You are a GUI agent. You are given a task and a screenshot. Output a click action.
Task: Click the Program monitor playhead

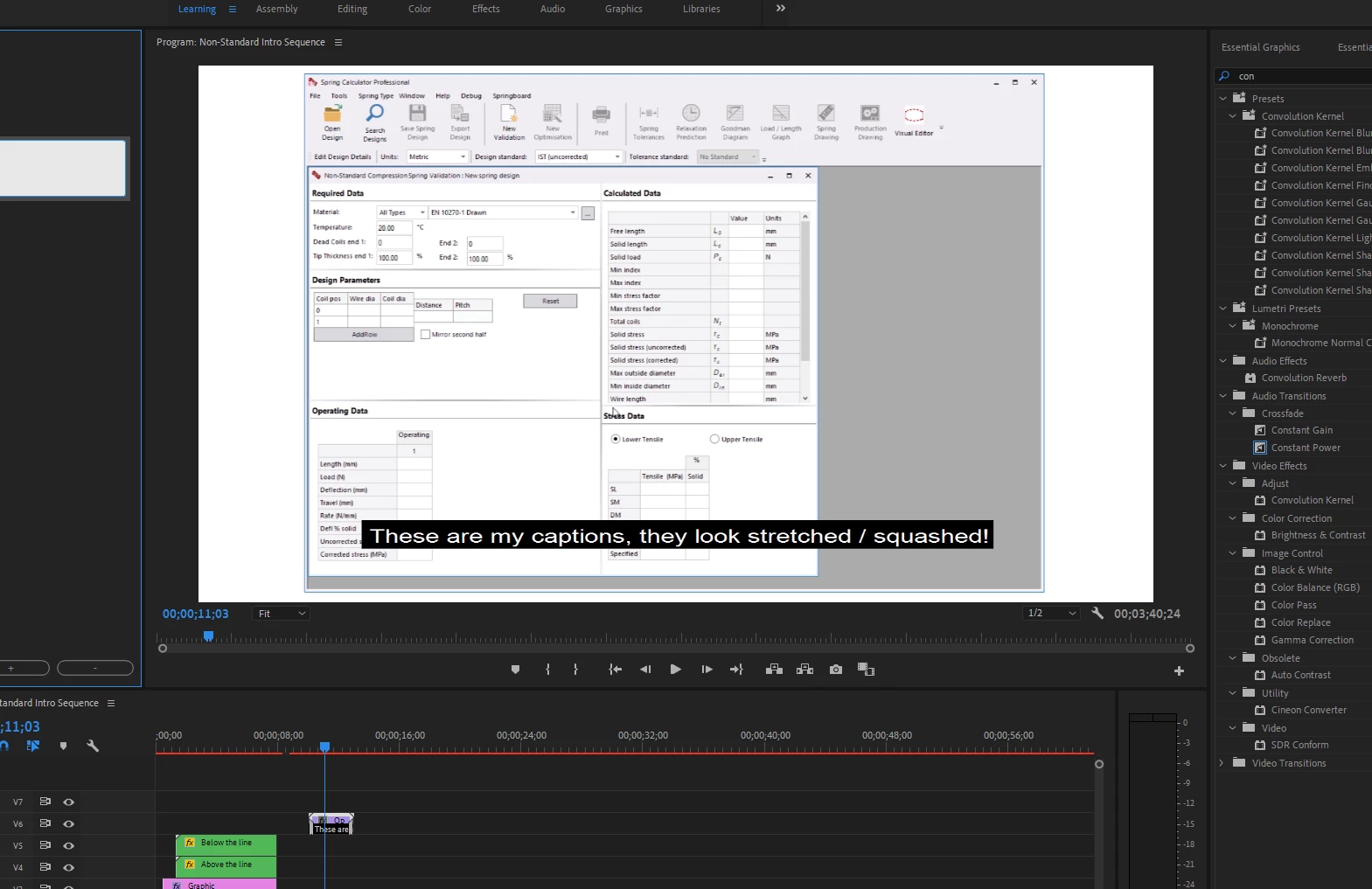208,636
